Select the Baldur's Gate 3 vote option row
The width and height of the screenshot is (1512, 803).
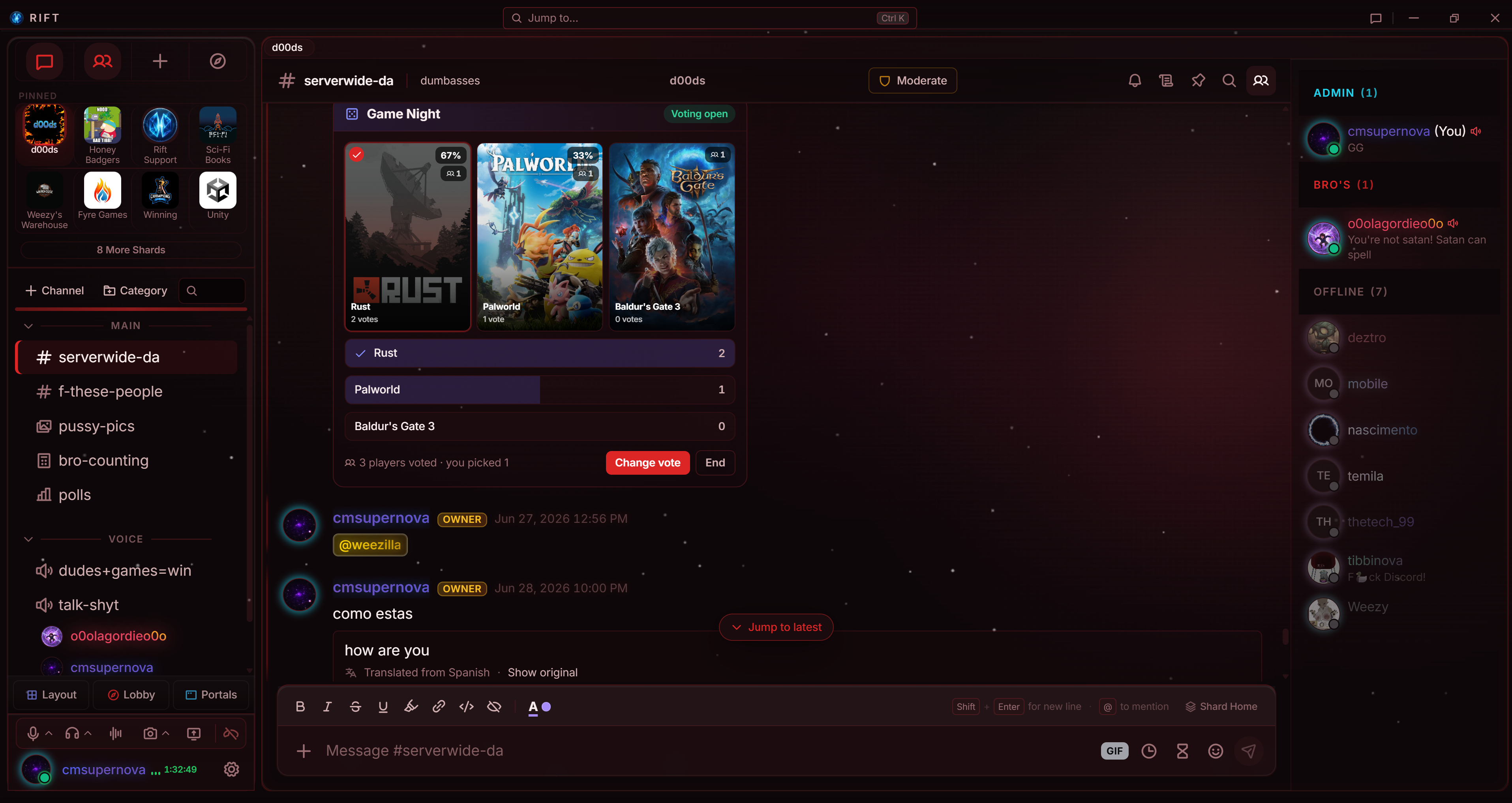[x=539, y=427]
